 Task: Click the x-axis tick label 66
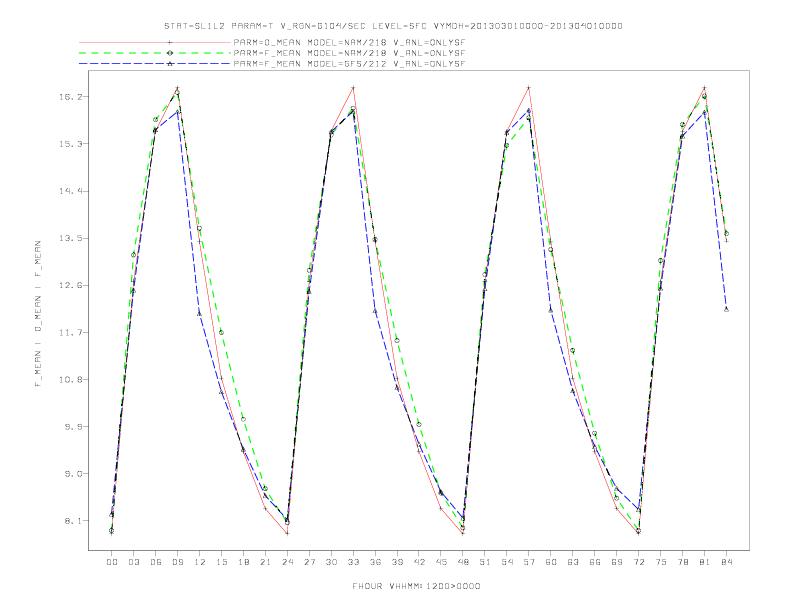point(595,562)
